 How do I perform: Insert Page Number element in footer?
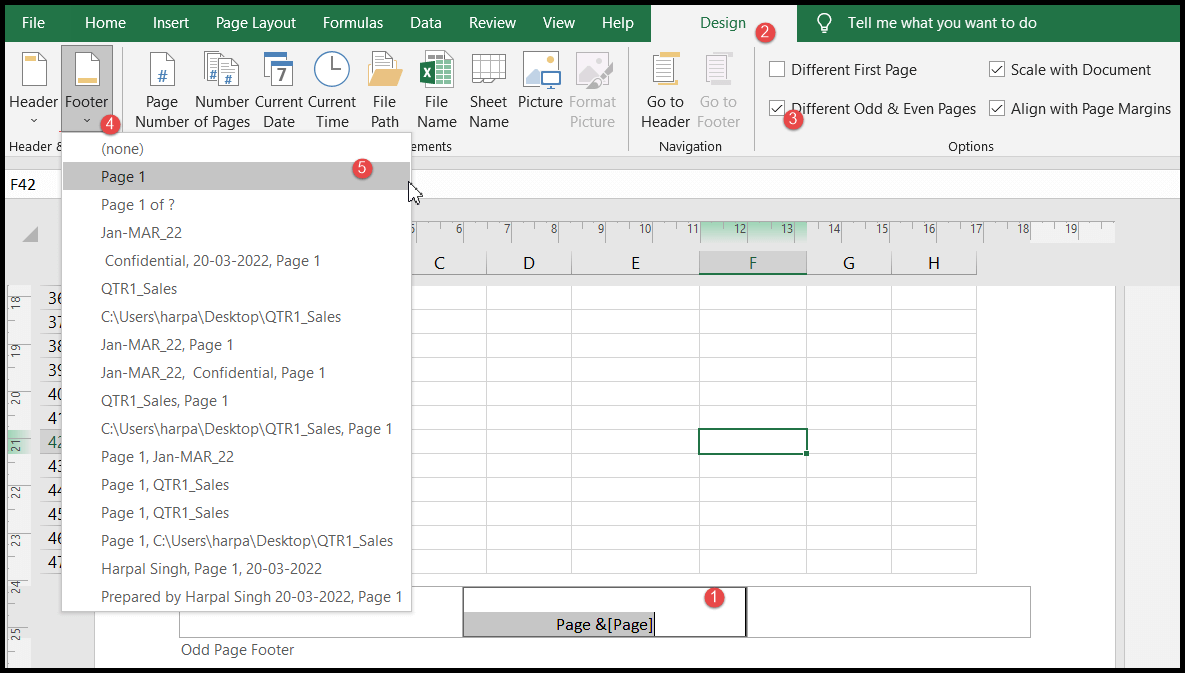(161, 90)
